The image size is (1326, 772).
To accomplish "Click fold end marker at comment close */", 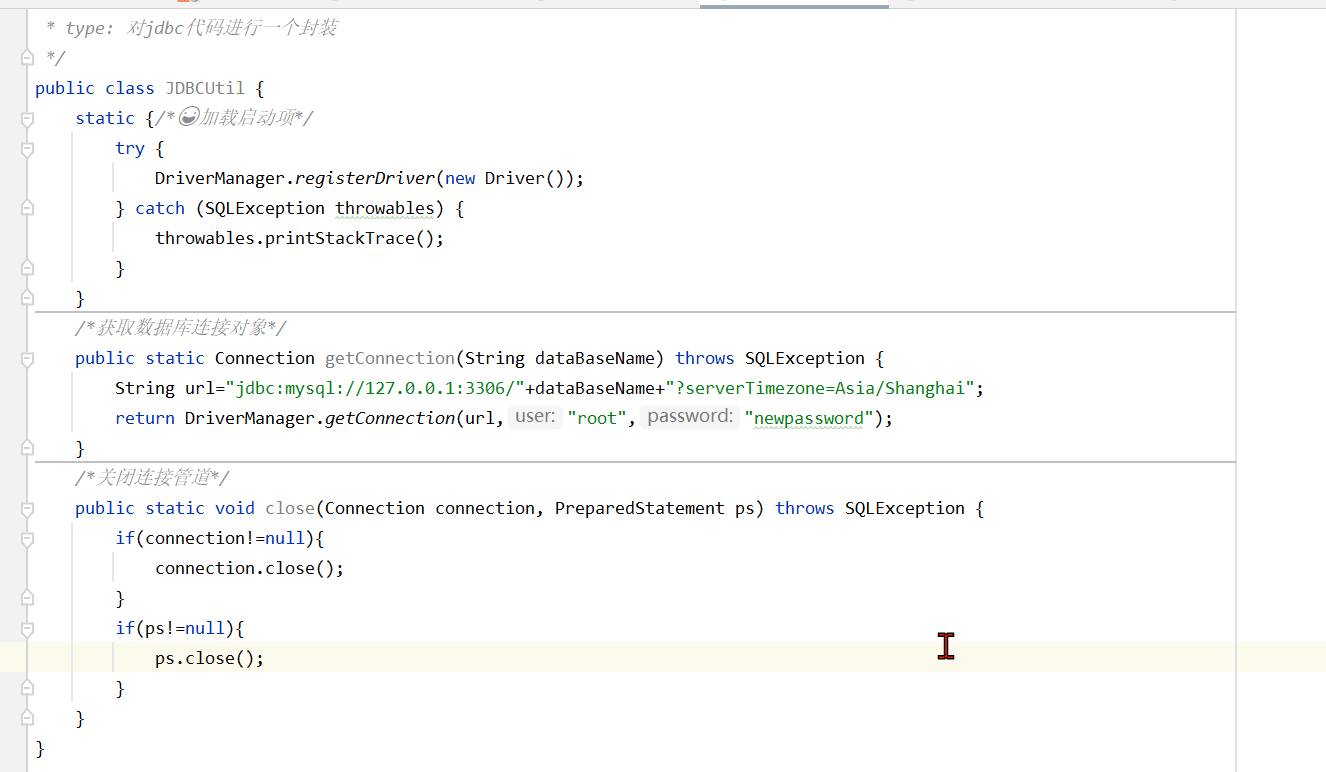I will (x=27, y=58).
